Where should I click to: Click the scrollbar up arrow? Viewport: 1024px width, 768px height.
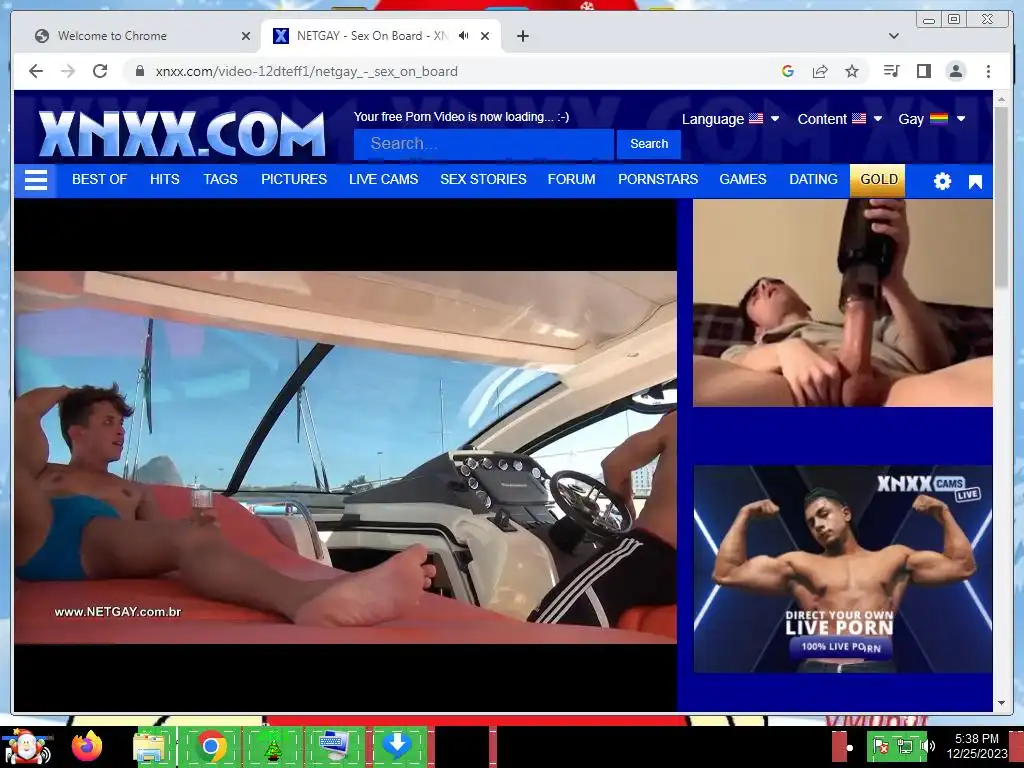pos(1001,99)
